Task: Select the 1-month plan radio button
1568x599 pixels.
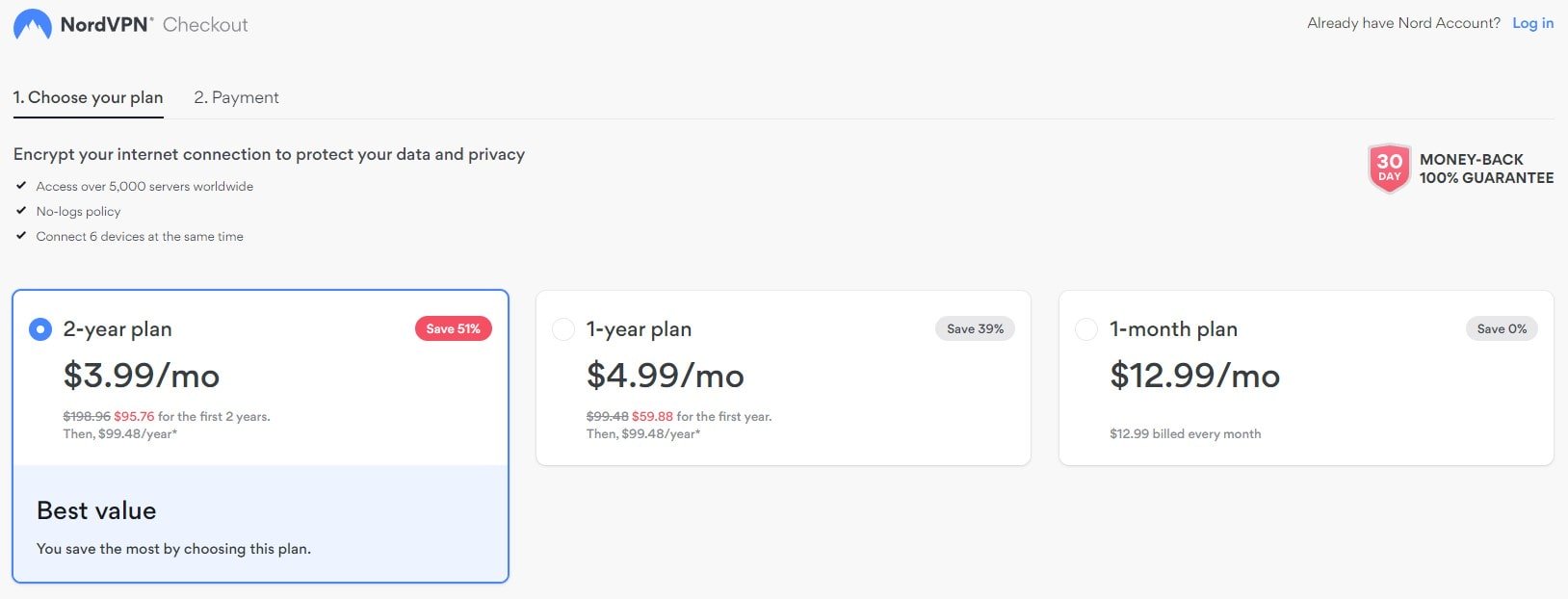Action: point(1086,329)
